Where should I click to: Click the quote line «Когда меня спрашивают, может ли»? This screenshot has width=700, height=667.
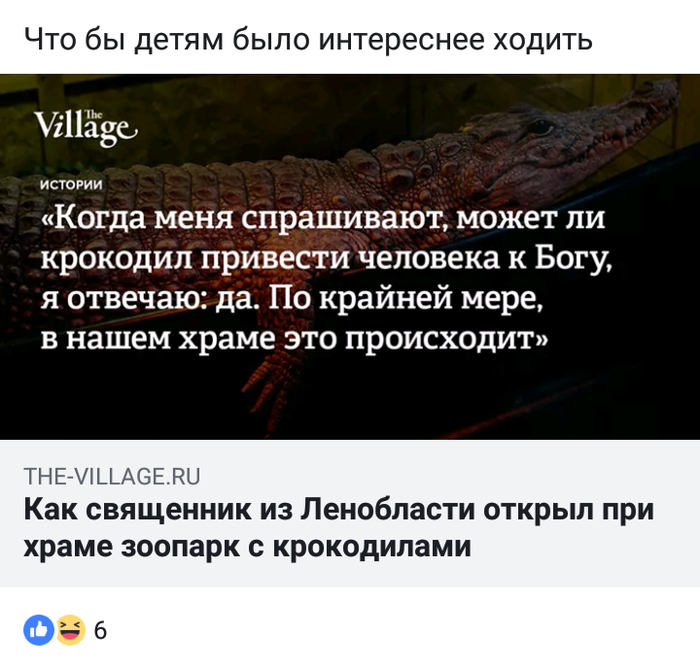tap(323, 218)
